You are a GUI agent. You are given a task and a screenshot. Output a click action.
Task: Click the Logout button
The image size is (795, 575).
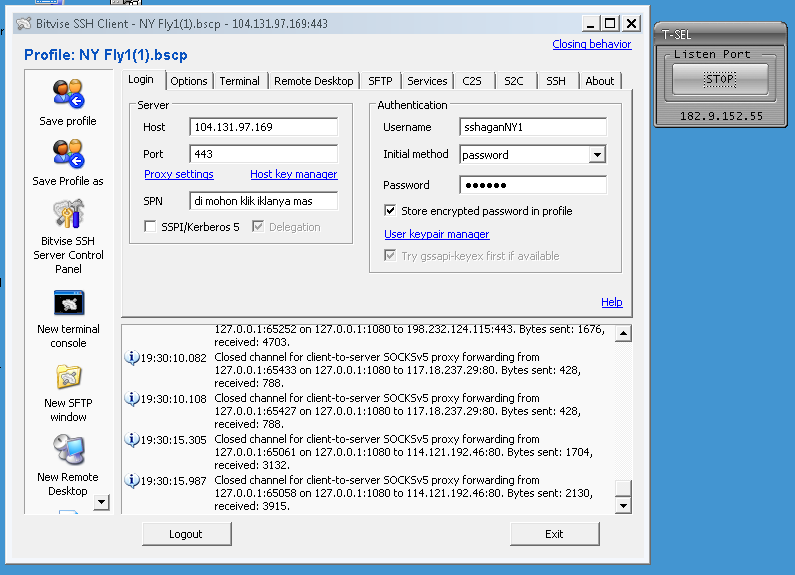coord(187,534)
